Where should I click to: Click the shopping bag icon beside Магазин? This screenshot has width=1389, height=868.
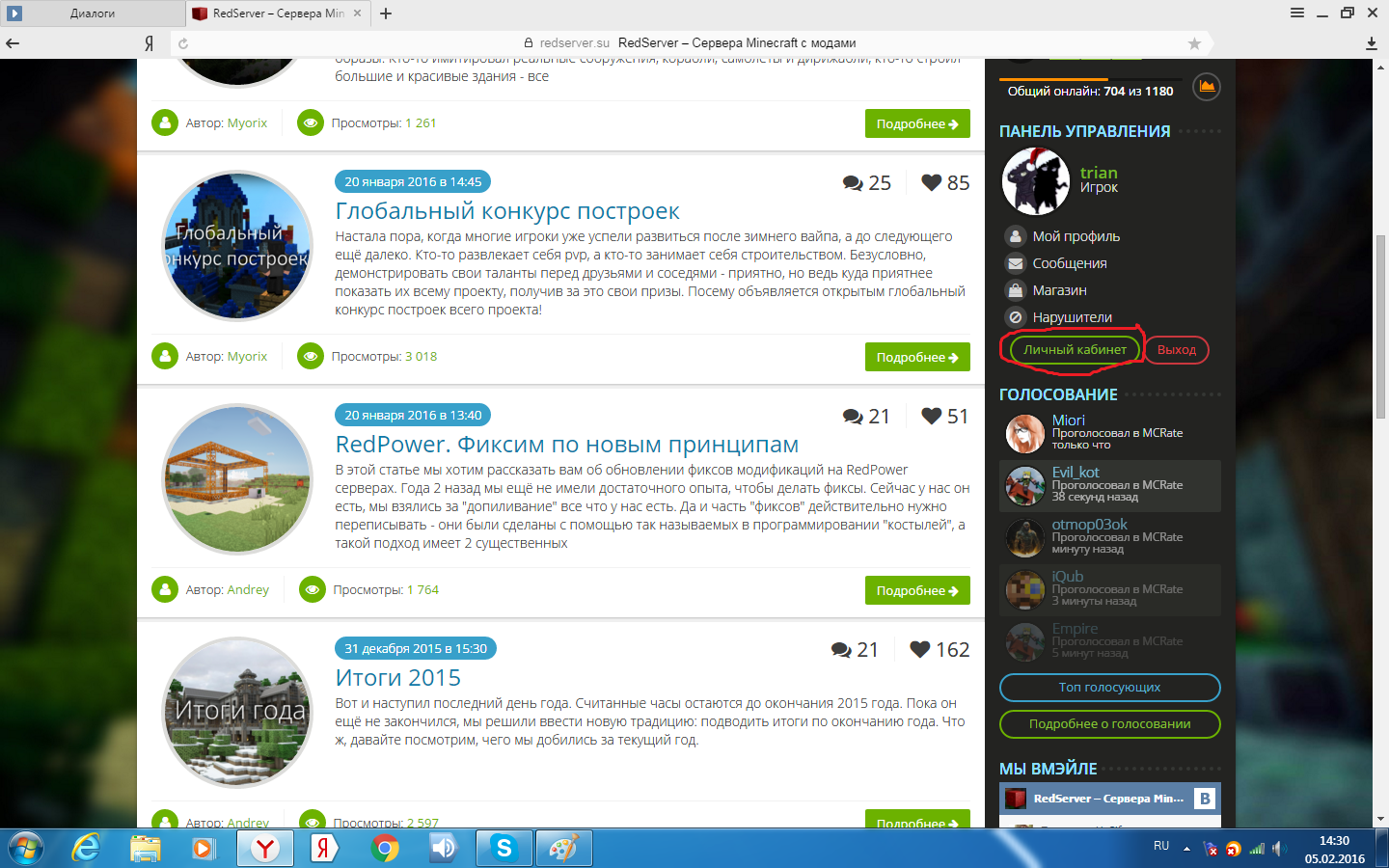(1015, 290)
